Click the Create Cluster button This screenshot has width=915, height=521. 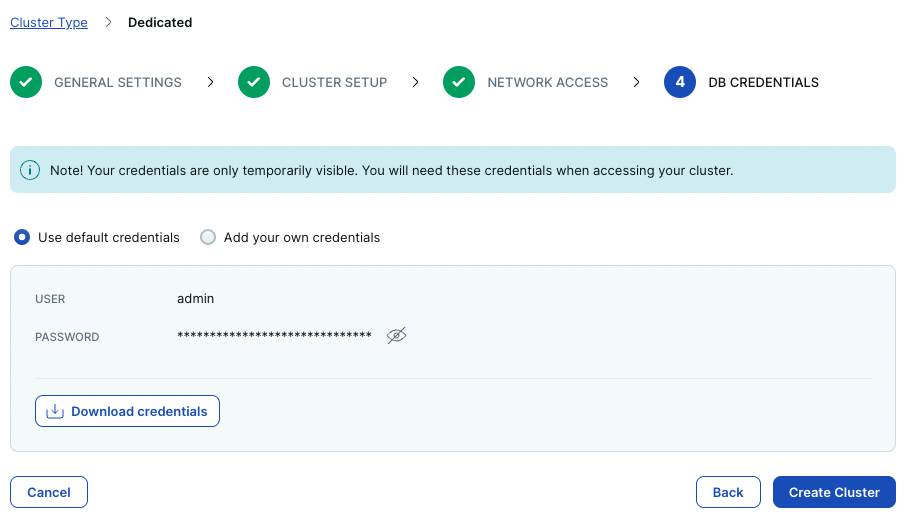834,492
